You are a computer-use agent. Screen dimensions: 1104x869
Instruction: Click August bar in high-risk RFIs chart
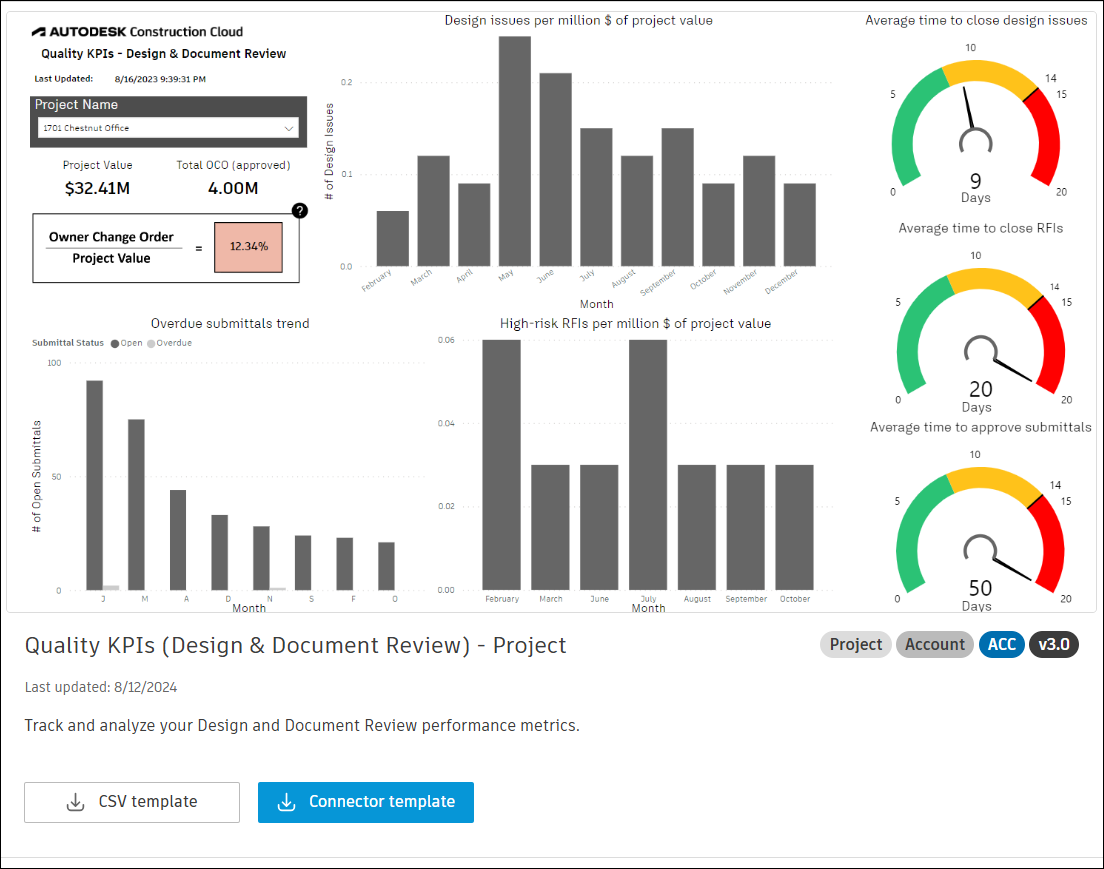(x=696, y=527)
